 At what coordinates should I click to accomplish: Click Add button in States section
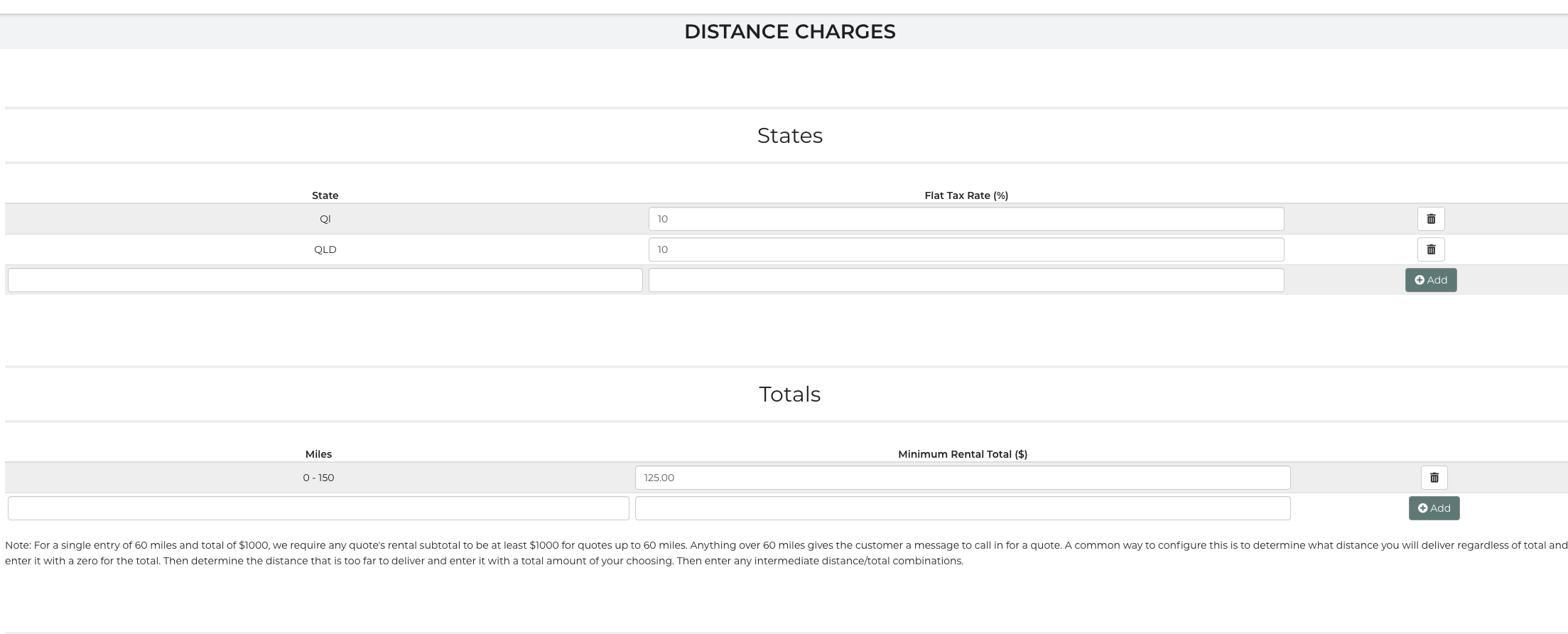tap(1430, 280)
